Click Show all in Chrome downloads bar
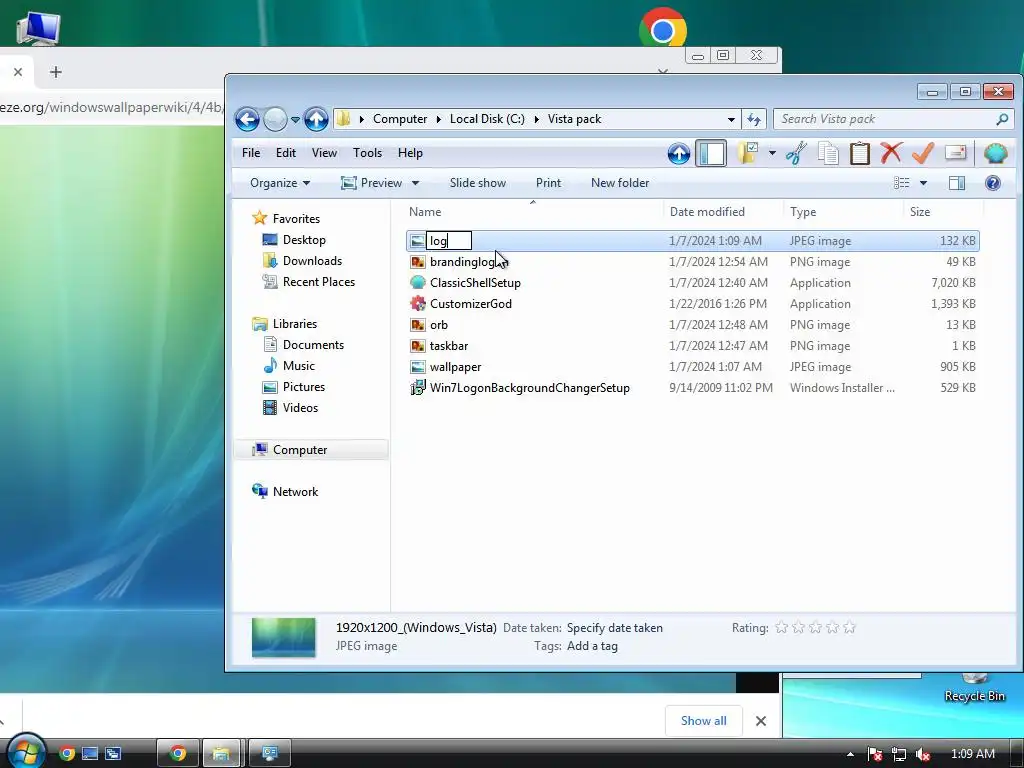Screen dimensions: 1024x768 click(703, 720)
